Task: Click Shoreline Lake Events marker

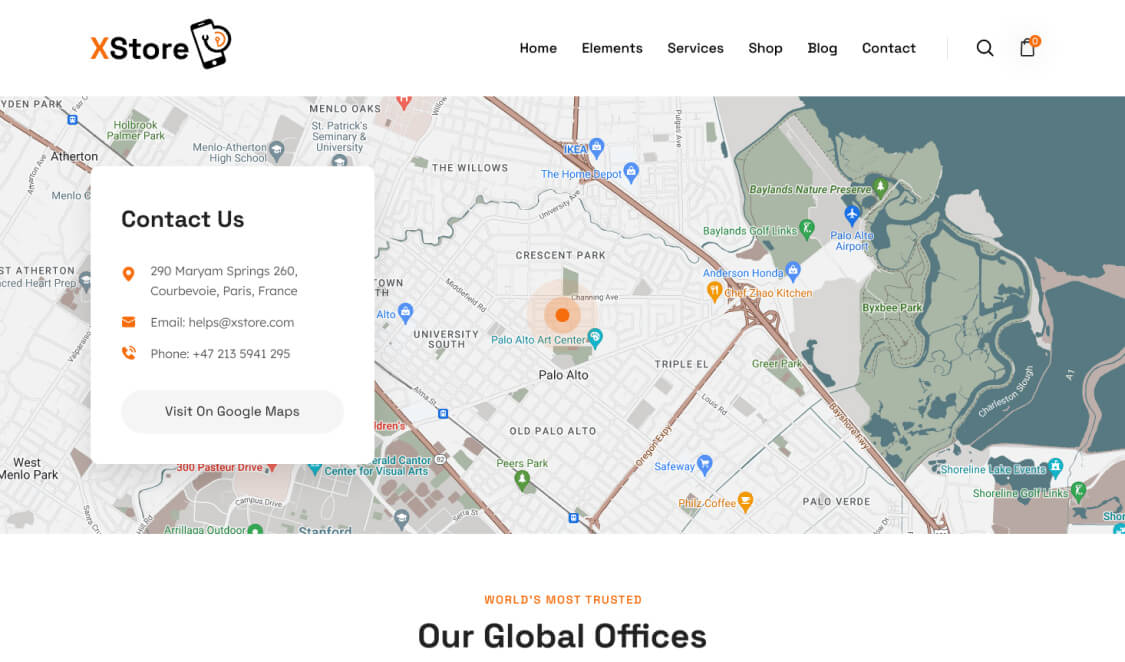Action: point(1055,468)
